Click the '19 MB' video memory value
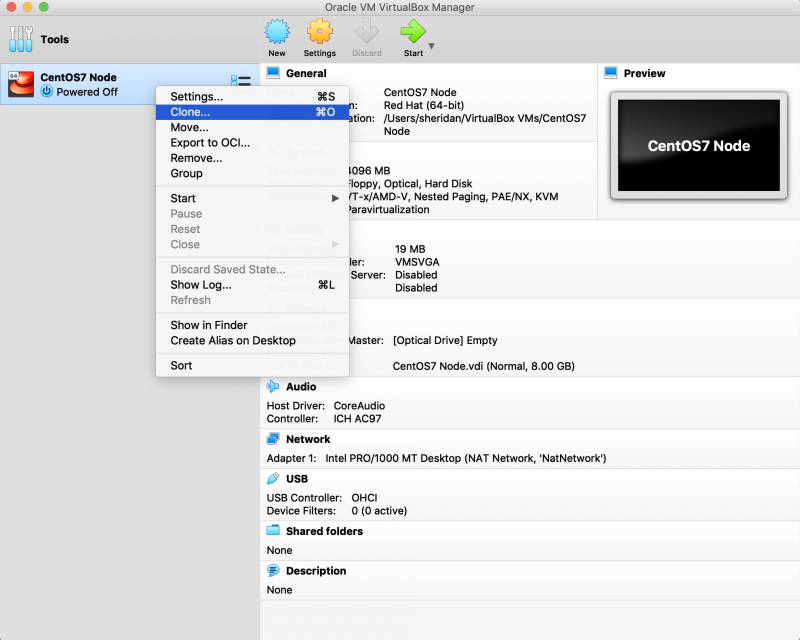 [x=410, y=249]
